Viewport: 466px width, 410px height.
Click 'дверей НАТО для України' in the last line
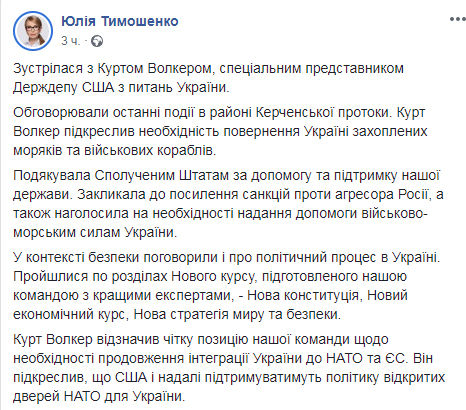[x=98, y=397]
